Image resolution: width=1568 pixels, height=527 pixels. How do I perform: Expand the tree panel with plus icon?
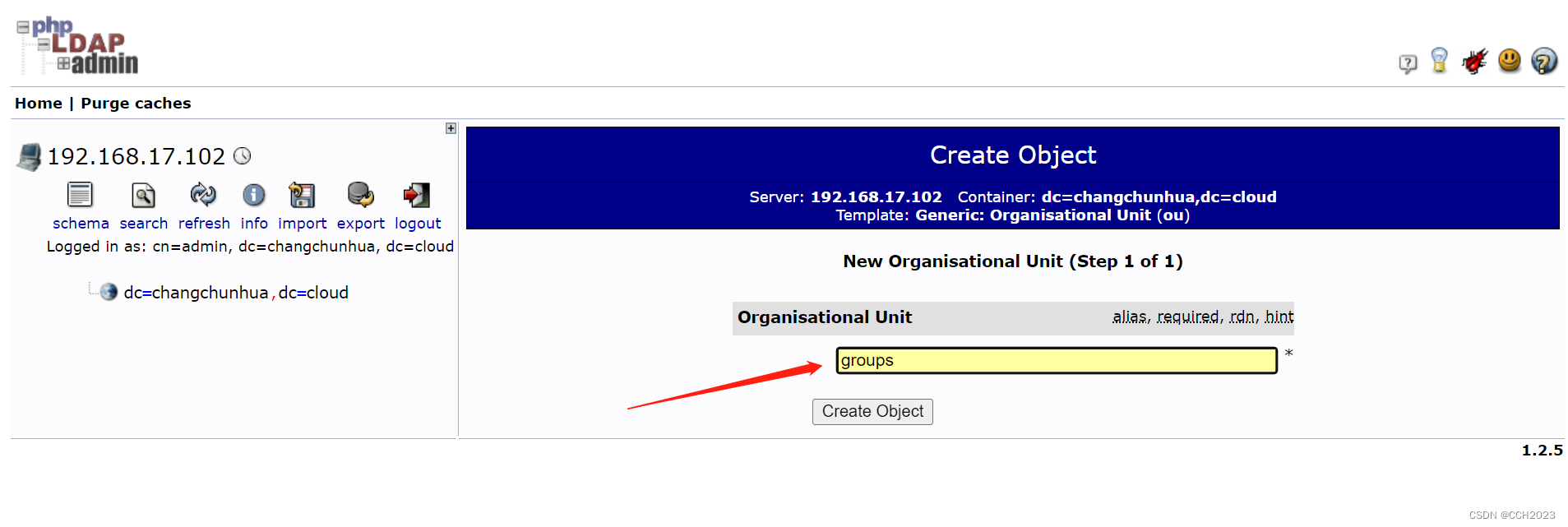click(x=451, y=128)
